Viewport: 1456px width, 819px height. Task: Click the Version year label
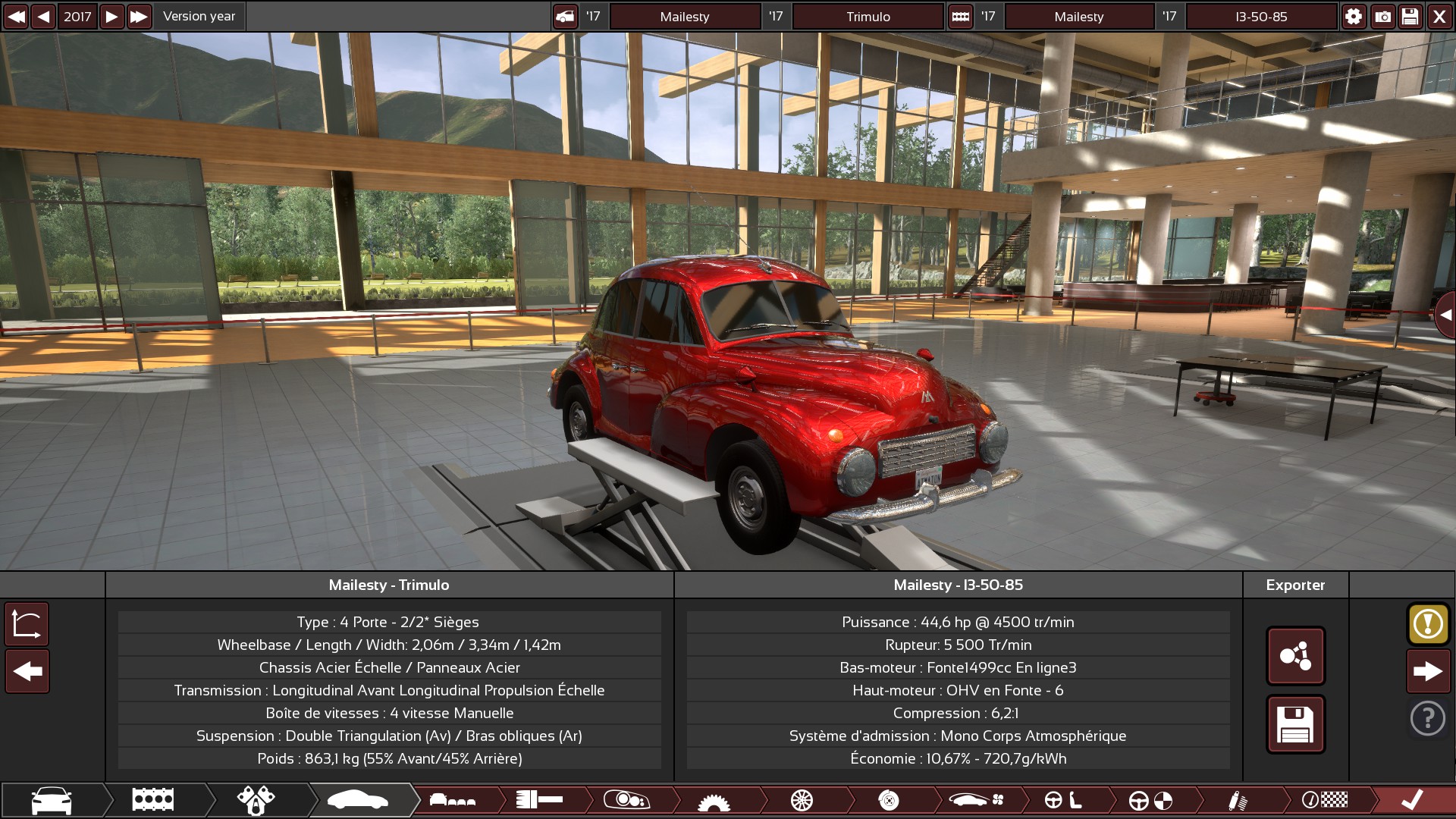click(199, 16)
